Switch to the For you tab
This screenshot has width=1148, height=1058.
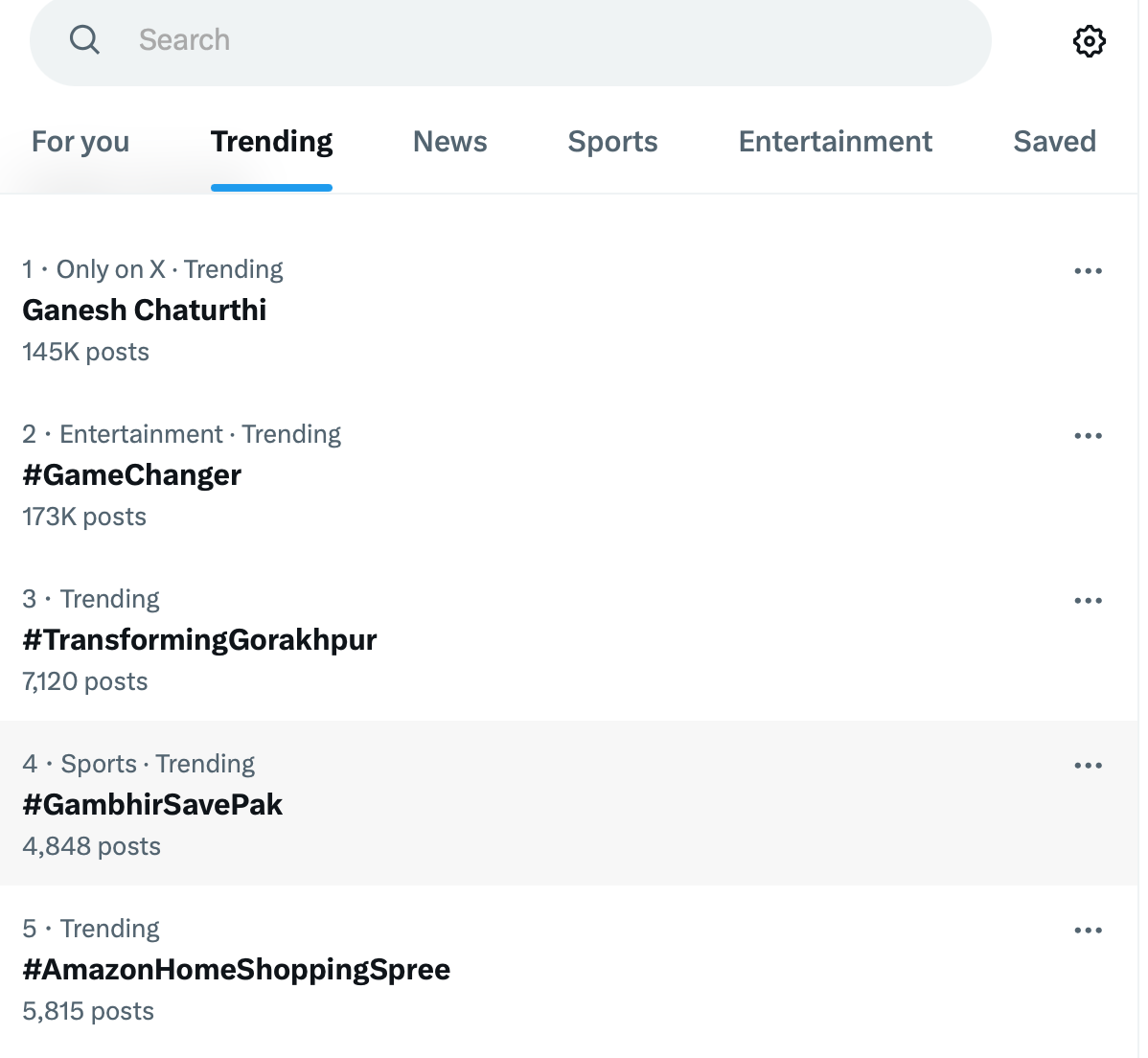click(x=80, y=142)
